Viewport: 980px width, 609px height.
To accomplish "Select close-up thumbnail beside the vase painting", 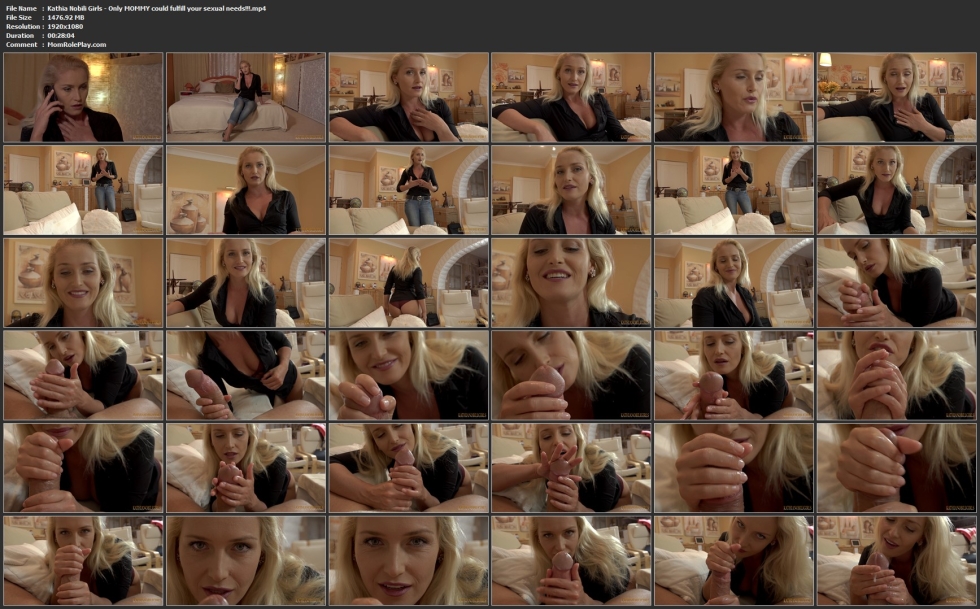I will pos(246,190).
